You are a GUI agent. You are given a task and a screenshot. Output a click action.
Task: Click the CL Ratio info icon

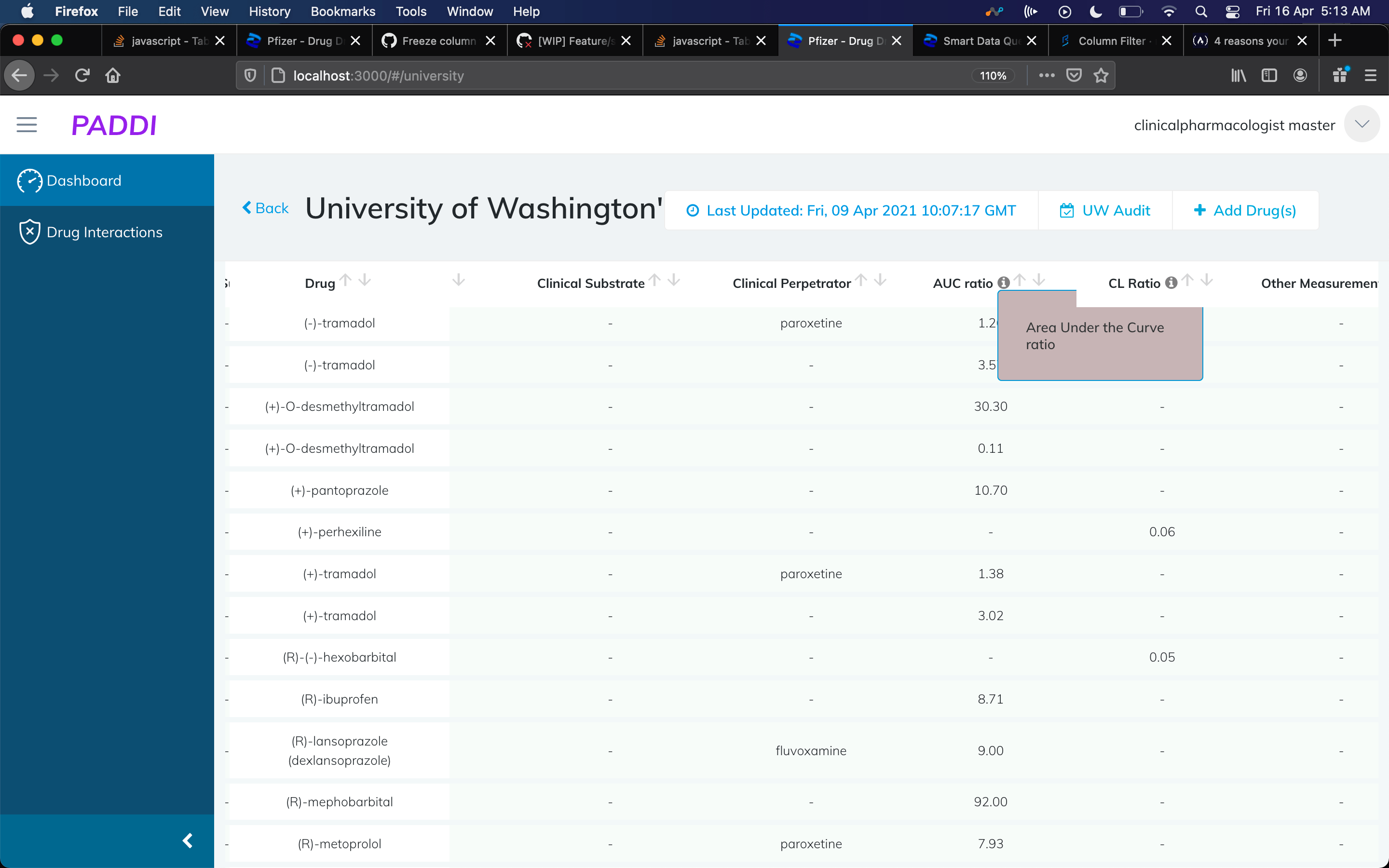1171,283
